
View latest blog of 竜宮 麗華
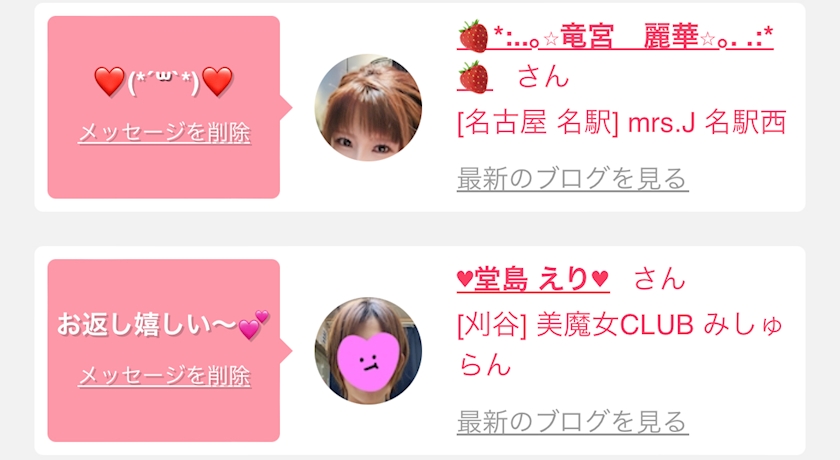(573, 179)
